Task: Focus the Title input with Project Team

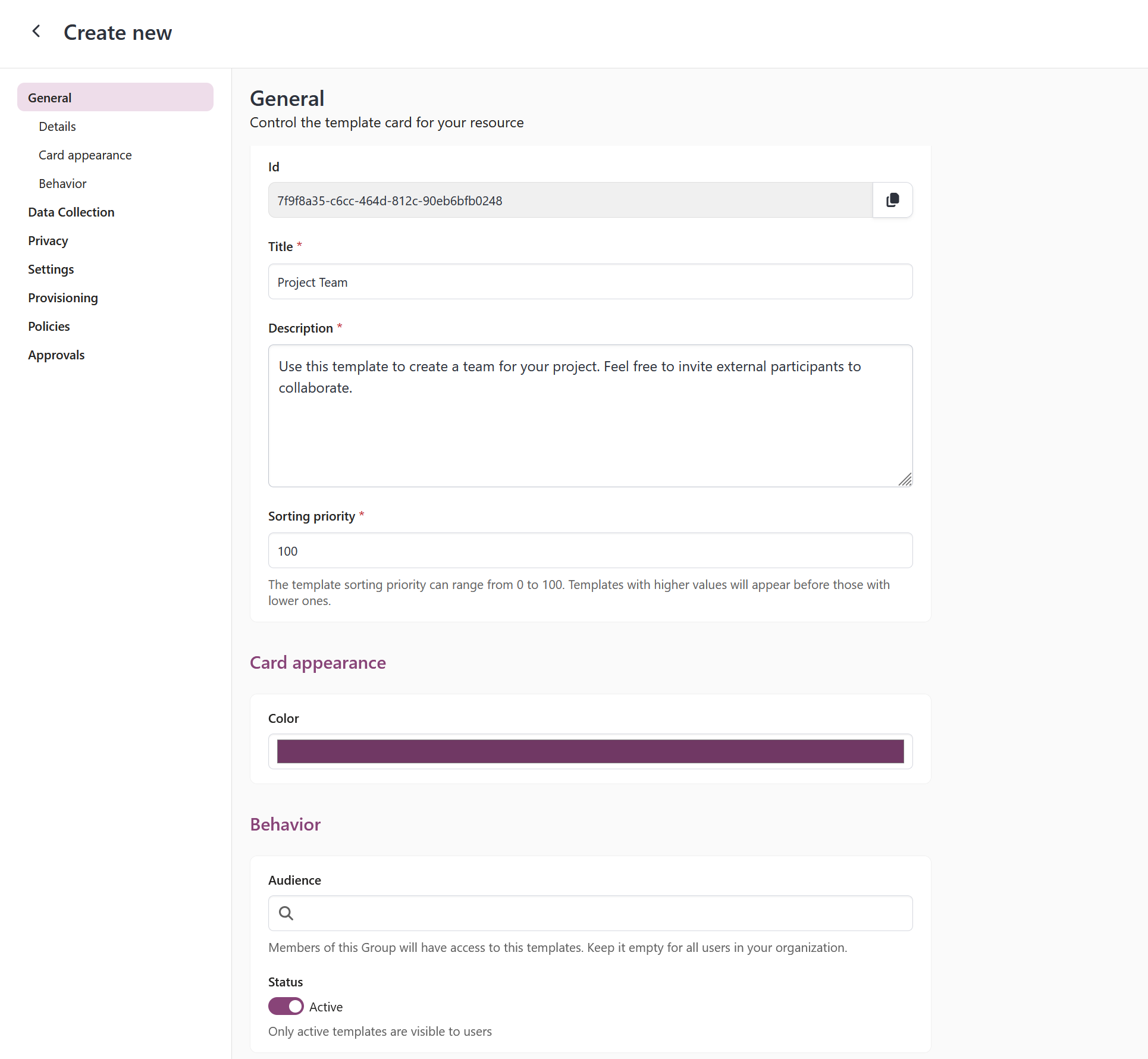Action: click(590, 282)
